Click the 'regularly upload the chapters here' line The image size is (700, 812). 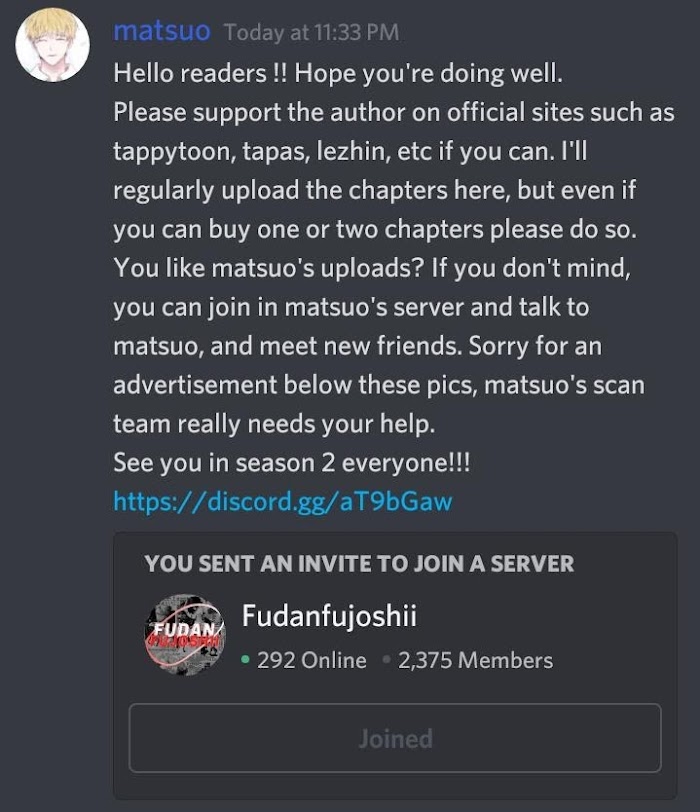point(374,191)
